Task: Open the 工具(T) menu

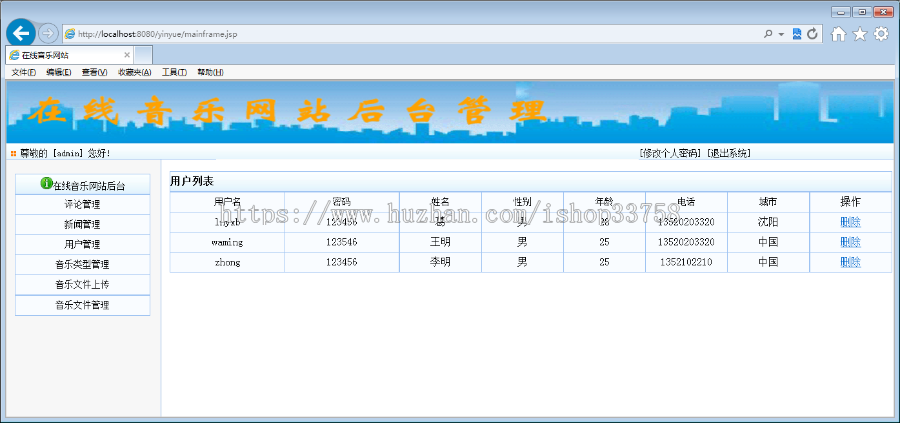Action: tap(174, 72)
